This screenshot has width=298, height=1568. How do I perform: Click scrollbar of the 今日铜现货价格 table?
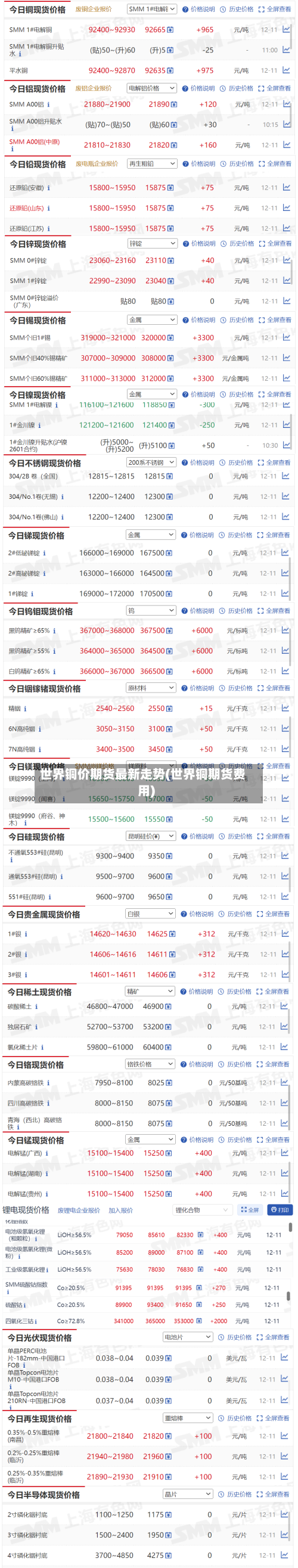point(291,36)
